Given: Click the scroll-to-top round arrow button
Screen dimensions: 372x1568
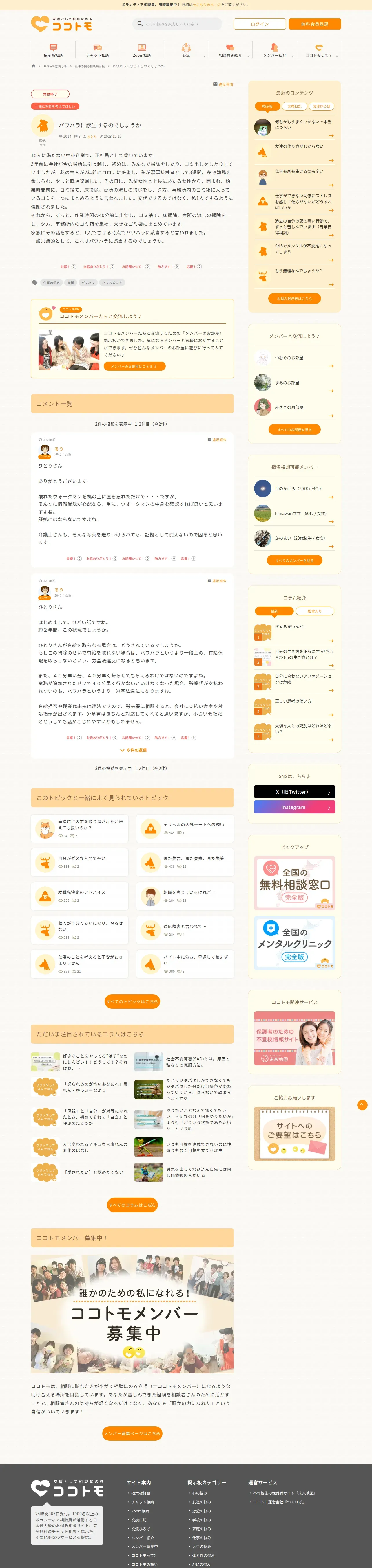Looking at the screenshot, I should pos(362,1105).
